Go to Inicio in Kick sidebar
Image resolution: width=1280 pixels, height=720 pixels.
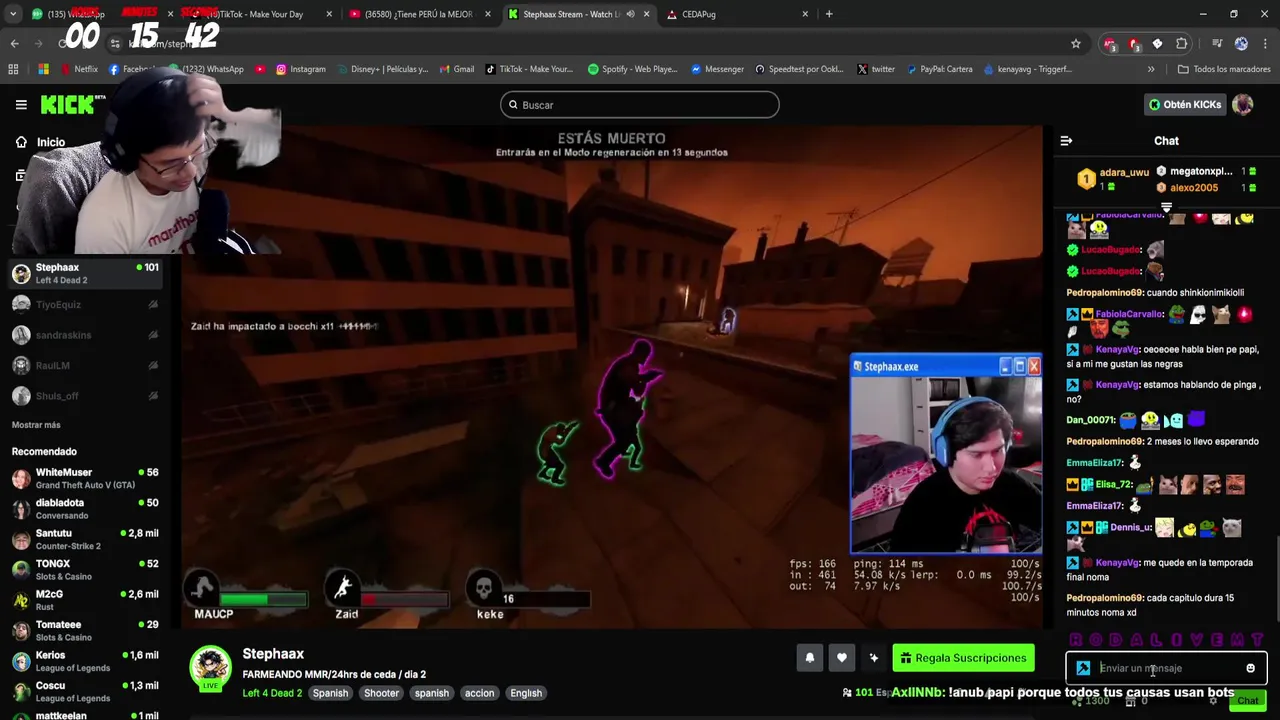pyautogui.click(x=40, y=142)
